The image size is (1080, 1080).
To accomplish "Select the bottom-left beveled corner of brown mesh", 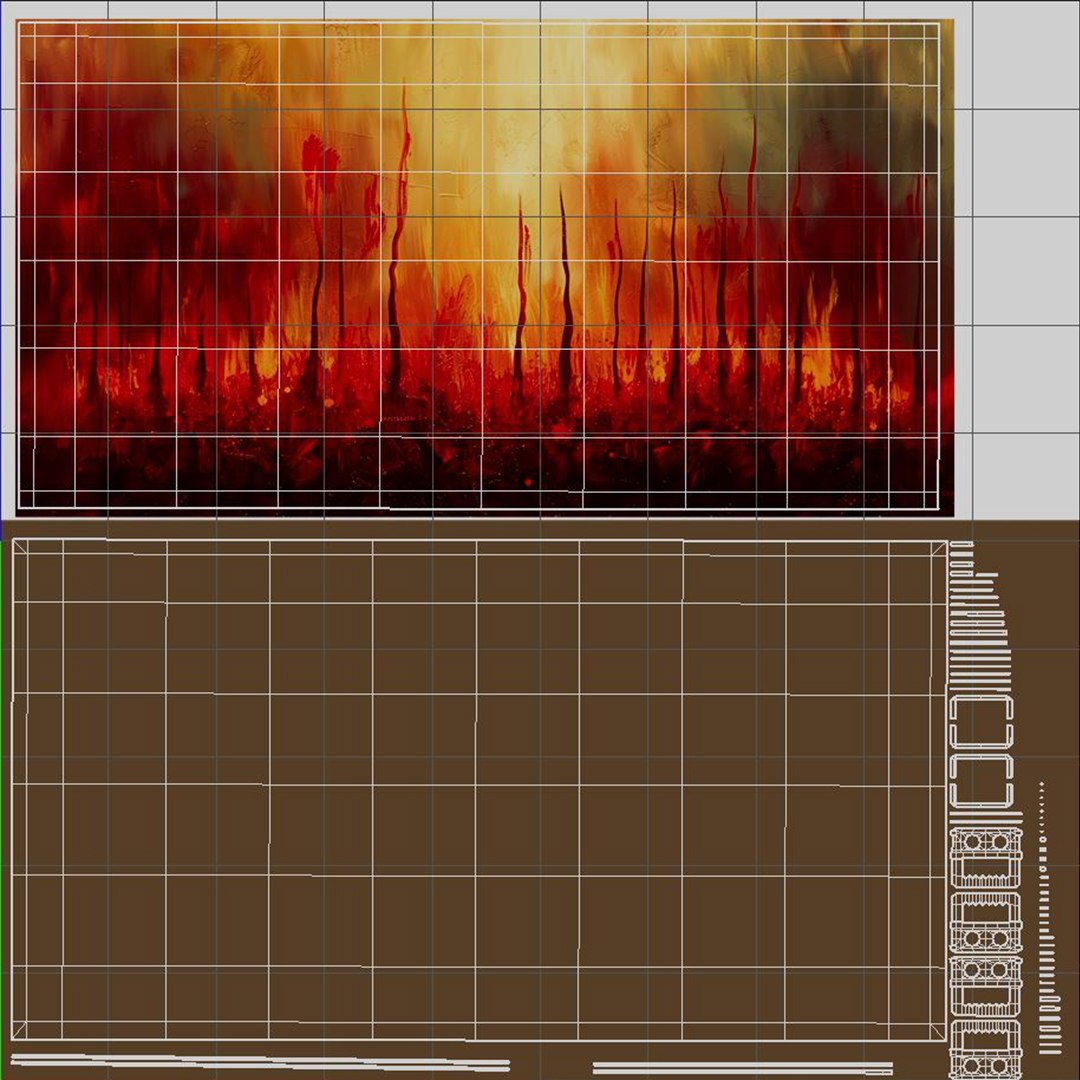I will pyautogui.click(x=19, y=1030).
